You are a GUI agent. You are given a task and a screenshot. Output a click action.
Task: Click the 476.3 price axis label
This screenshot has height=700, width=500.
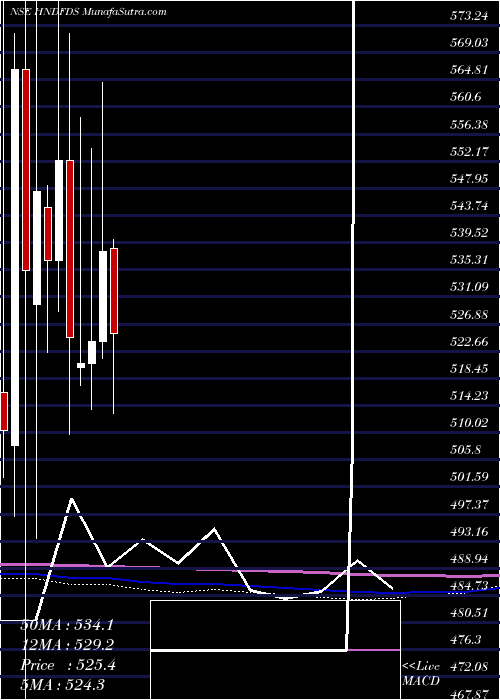pos(468,641)
